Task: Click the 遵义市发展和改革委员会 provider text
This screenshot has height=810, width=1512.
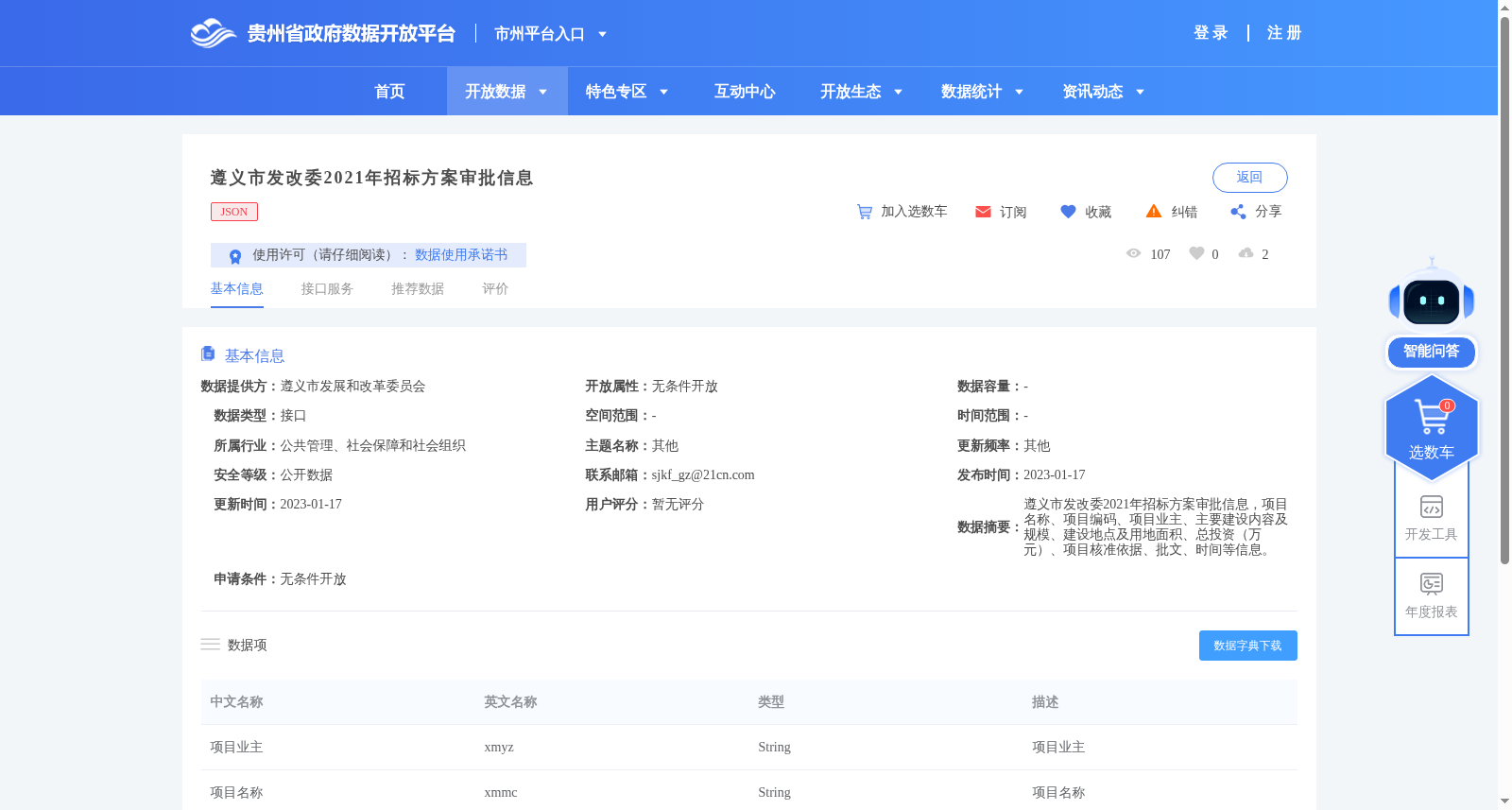Action: coord(352,387)
